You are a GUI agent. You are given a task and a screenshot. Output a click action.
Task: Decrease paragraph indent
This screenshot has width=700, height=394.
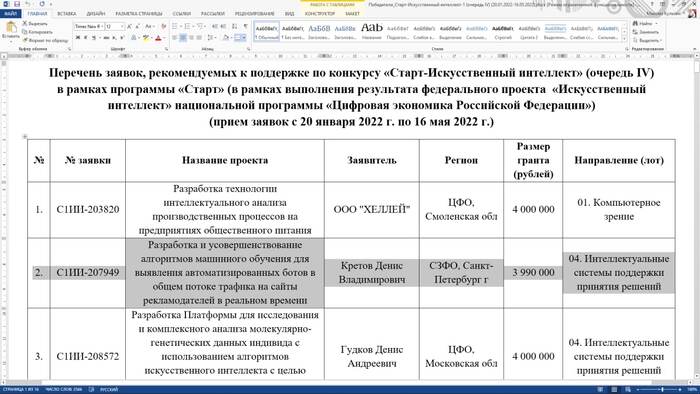coord(215,26)
